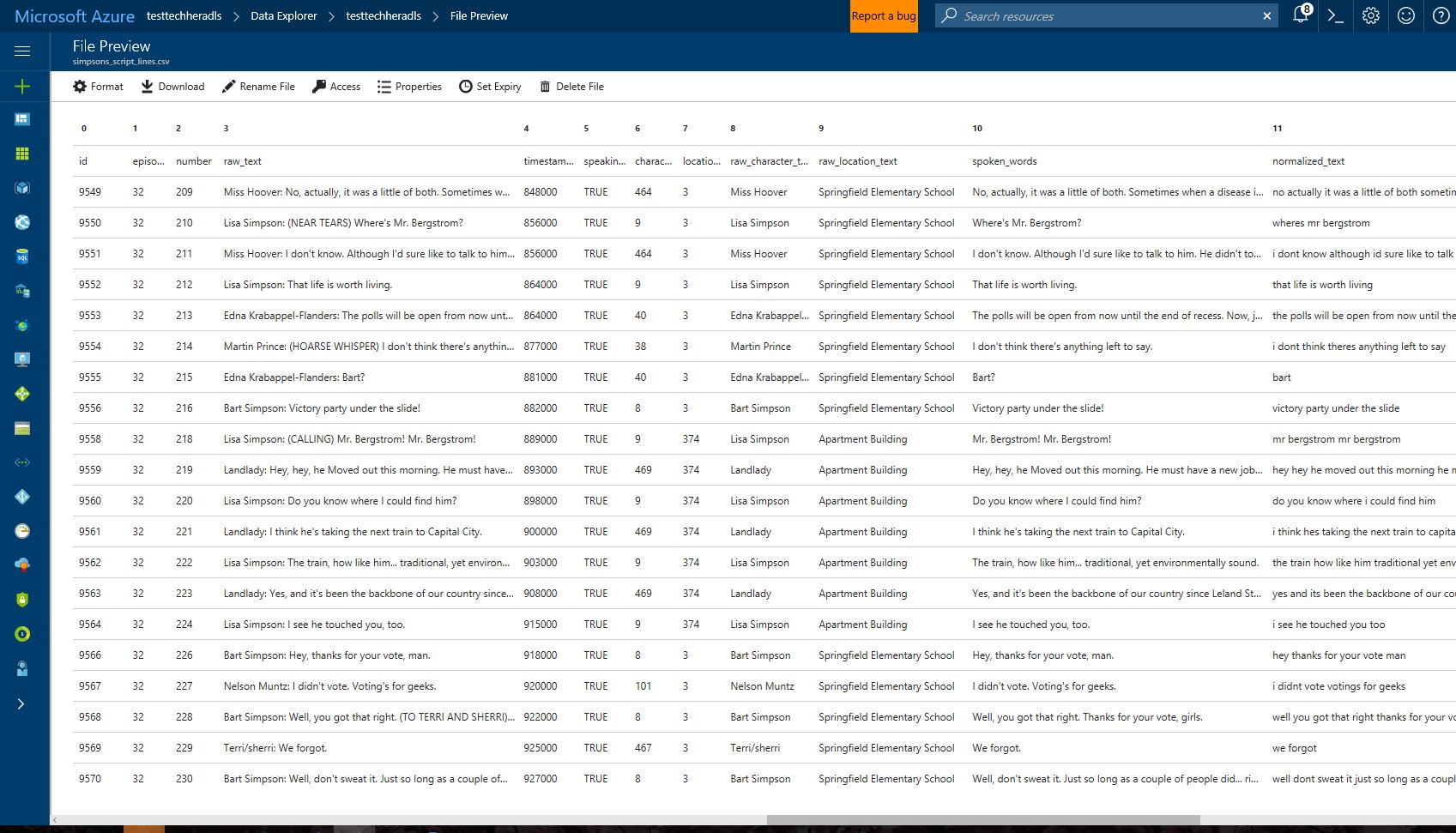The width and height of the screenshot is (1456, 833).
Task: Click Download in the toolbar
Action: coord(172,86)
